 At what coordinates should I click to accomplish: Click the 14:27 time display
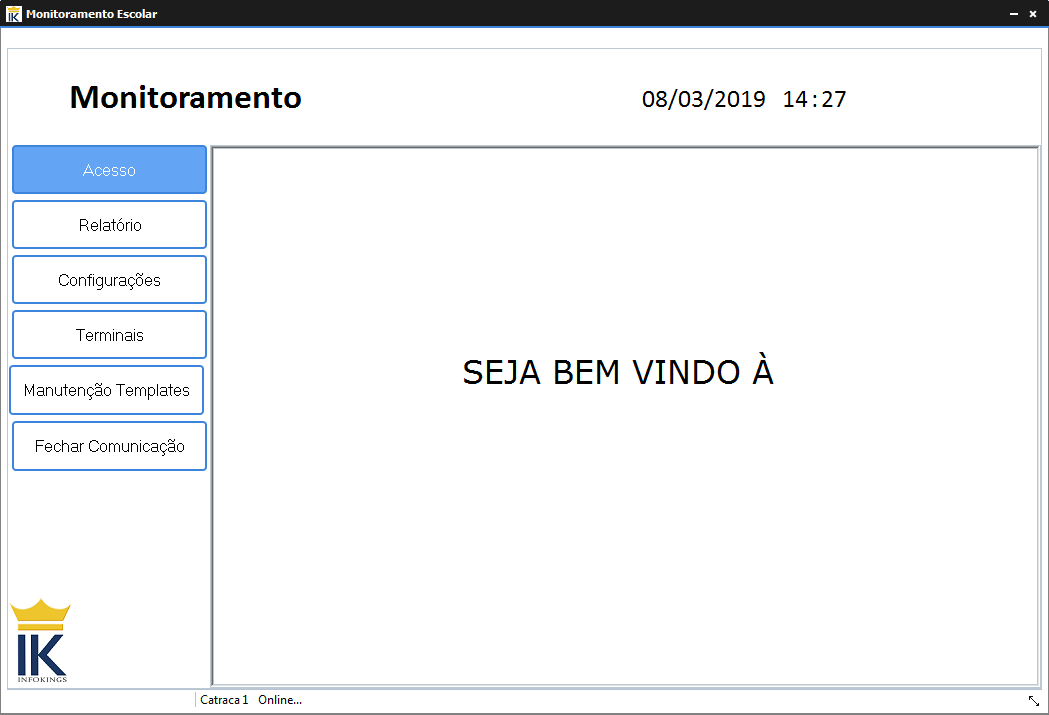point(814,99)
